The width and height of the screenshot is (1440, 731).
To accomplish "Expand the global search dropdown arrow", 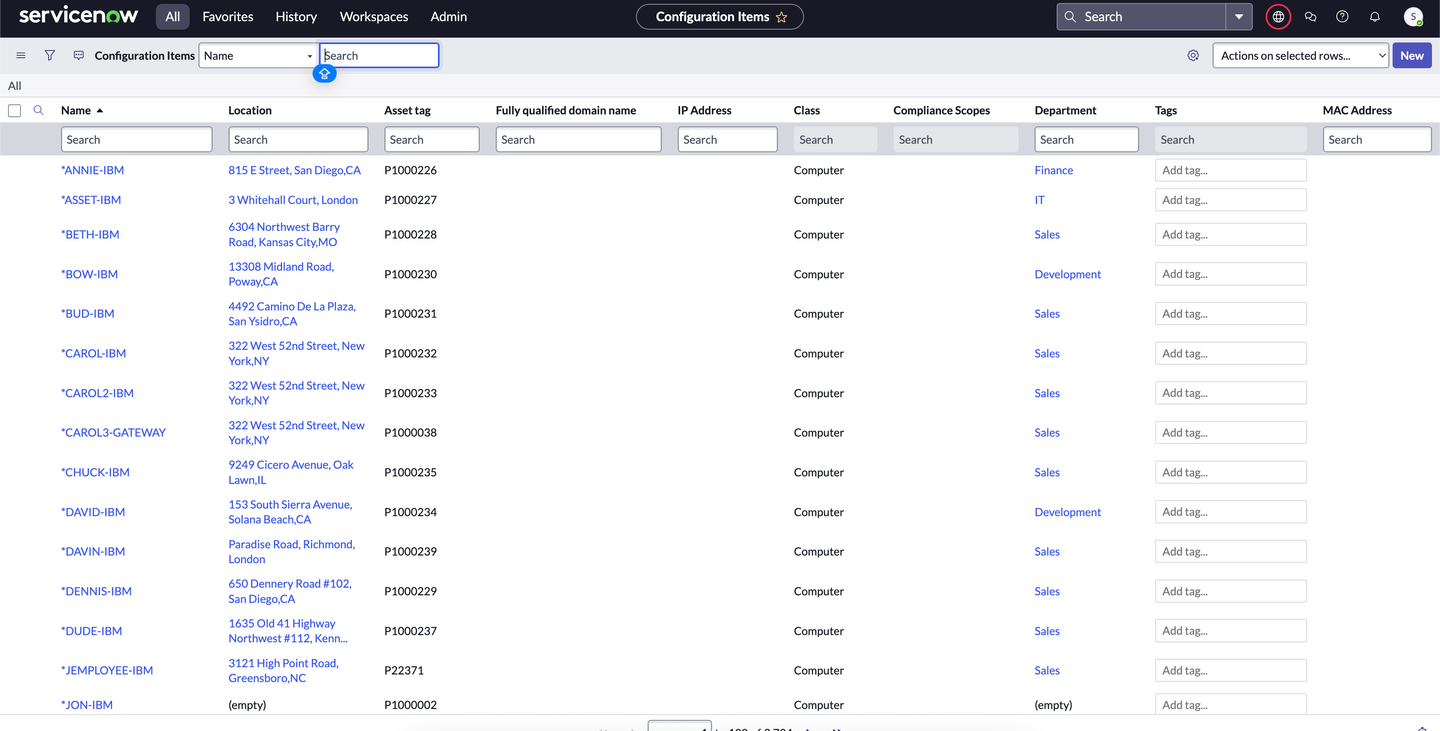I will point(1239,17).
